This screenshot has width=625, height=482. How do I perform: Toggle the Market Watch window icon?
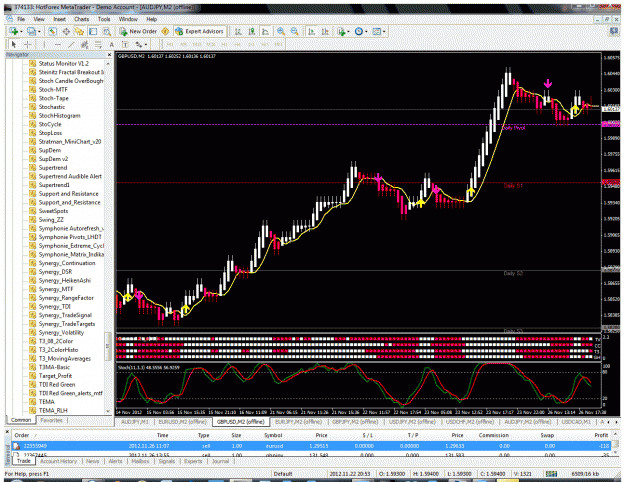point(52,31)
